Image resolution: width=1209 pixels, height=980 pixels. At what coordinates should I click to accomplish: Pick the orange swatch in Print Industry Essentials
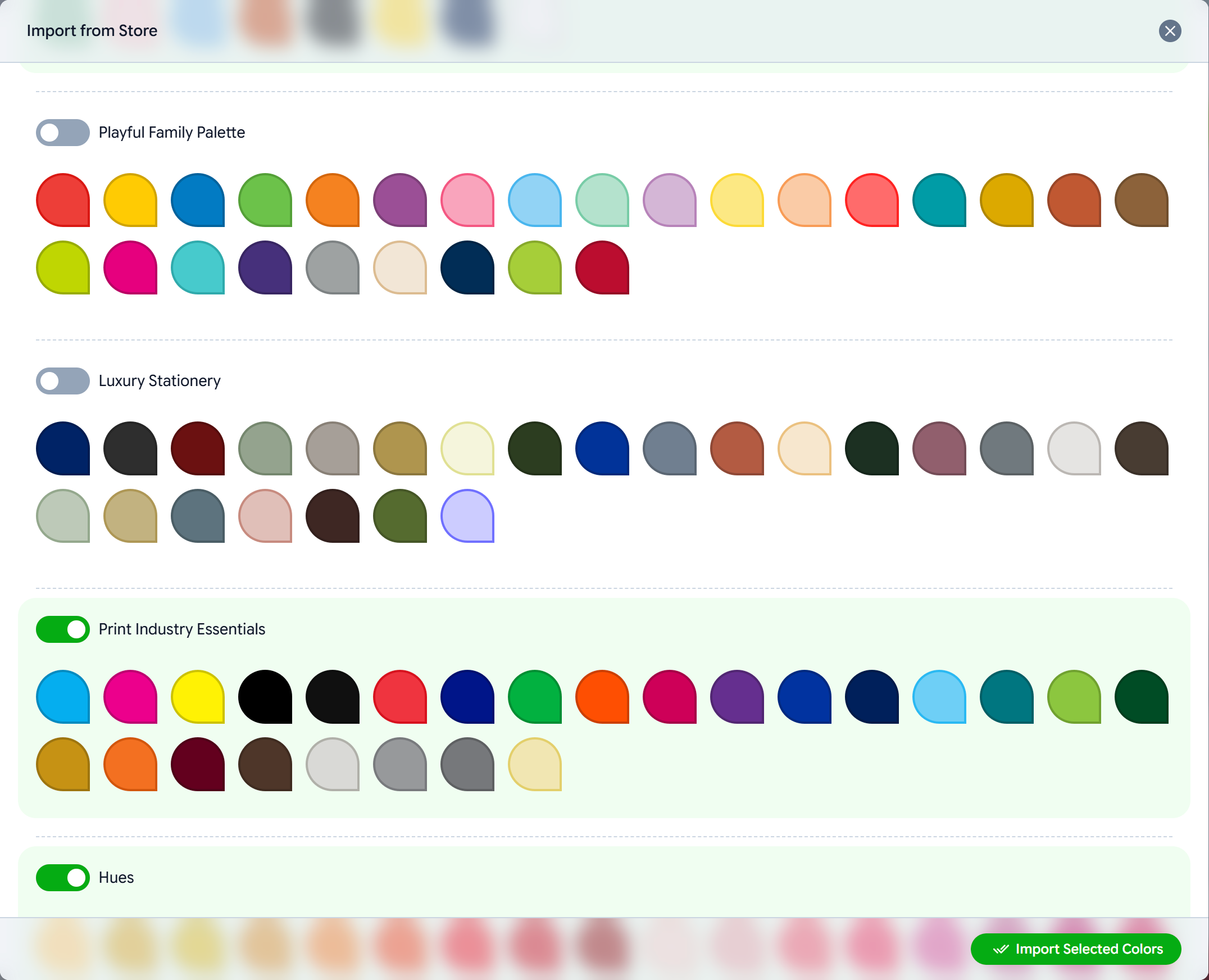(602, 697)
